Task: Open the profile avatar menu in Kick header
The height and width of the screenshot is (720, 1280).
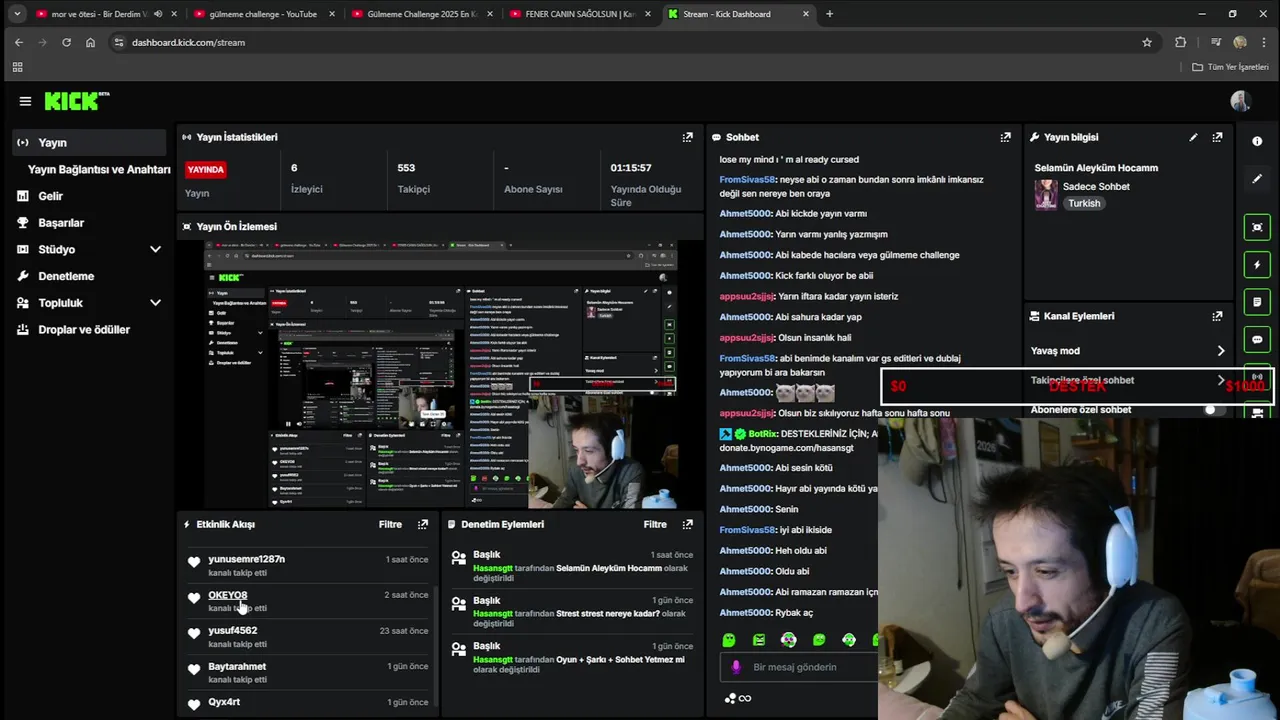Action: click(1240, 101)
